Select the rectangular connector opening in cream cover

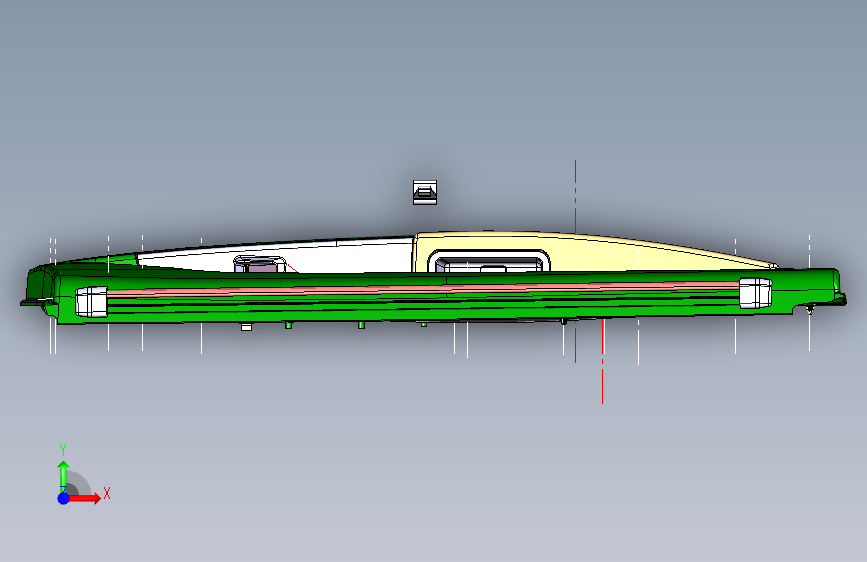[x=489, y=261]
